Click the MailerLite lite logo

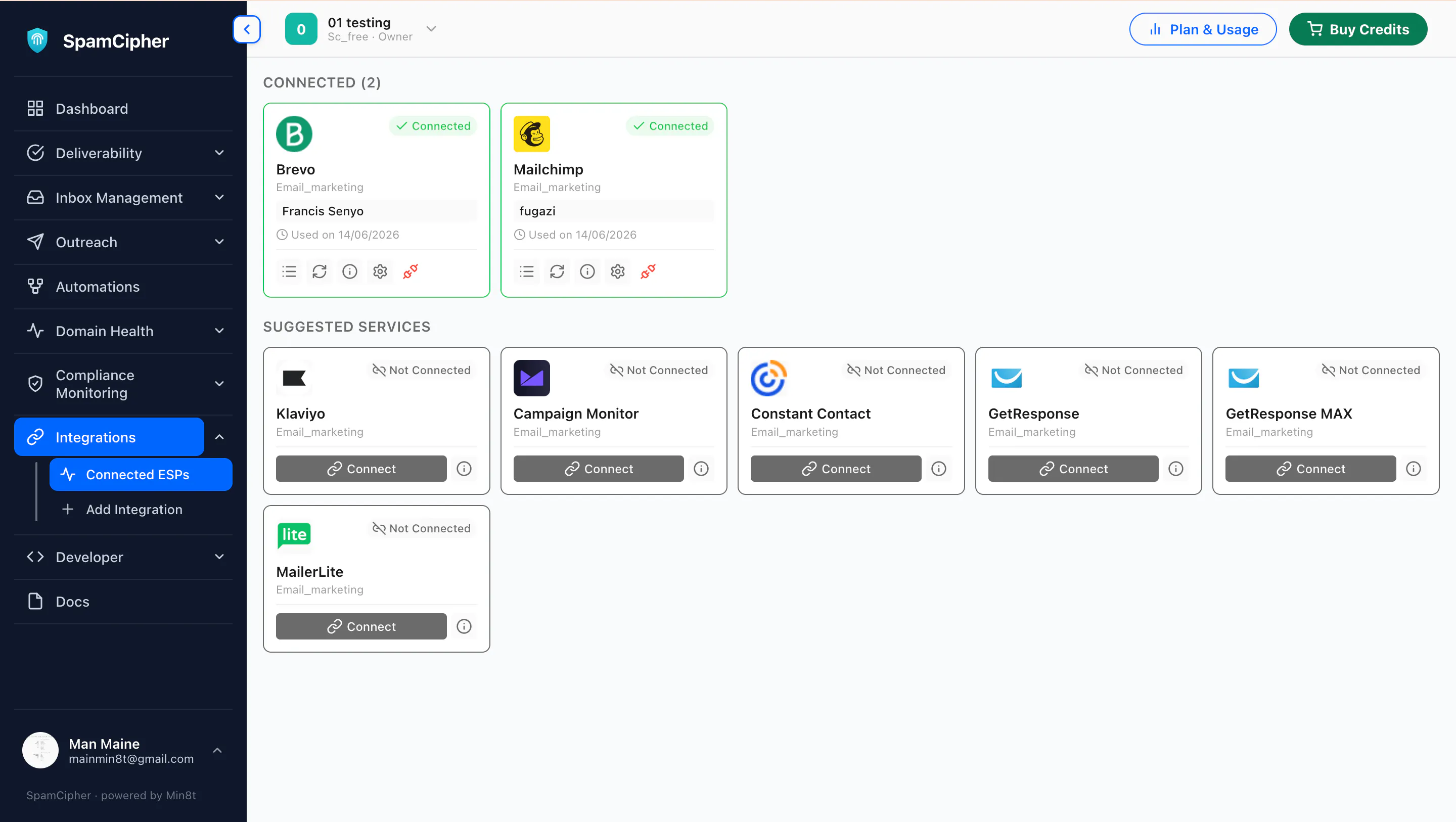(294, 535)
